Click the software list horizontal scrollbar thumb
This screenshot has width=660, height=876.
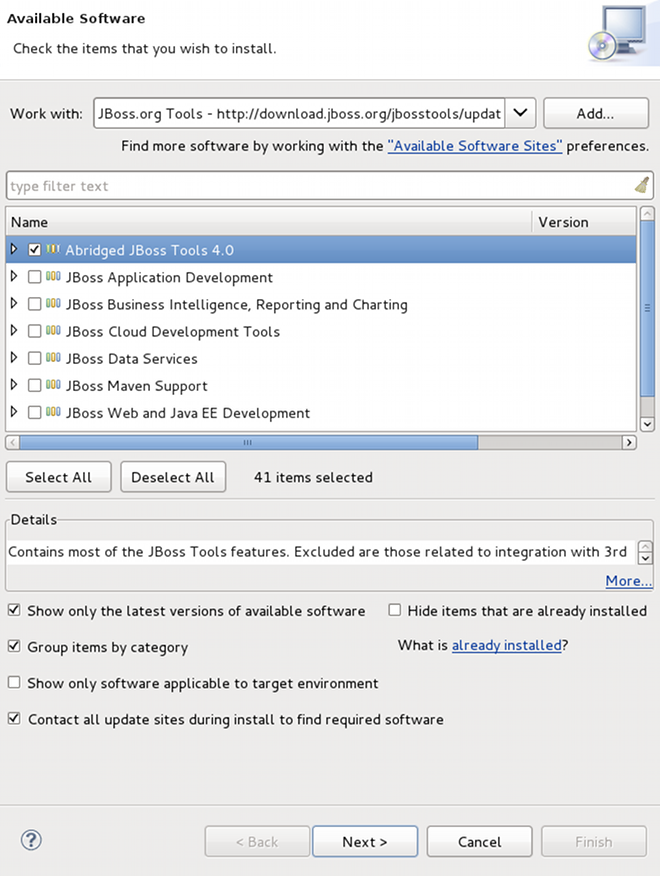click(x=248, y=442)
